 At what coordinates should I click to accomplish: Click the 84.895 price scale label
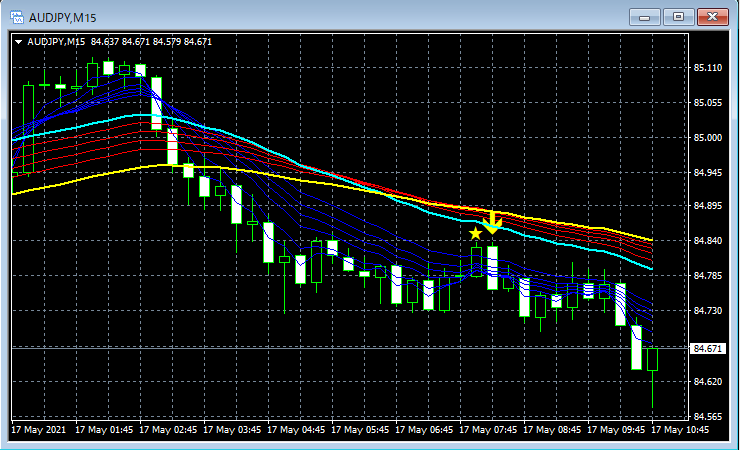coord(707,206)
